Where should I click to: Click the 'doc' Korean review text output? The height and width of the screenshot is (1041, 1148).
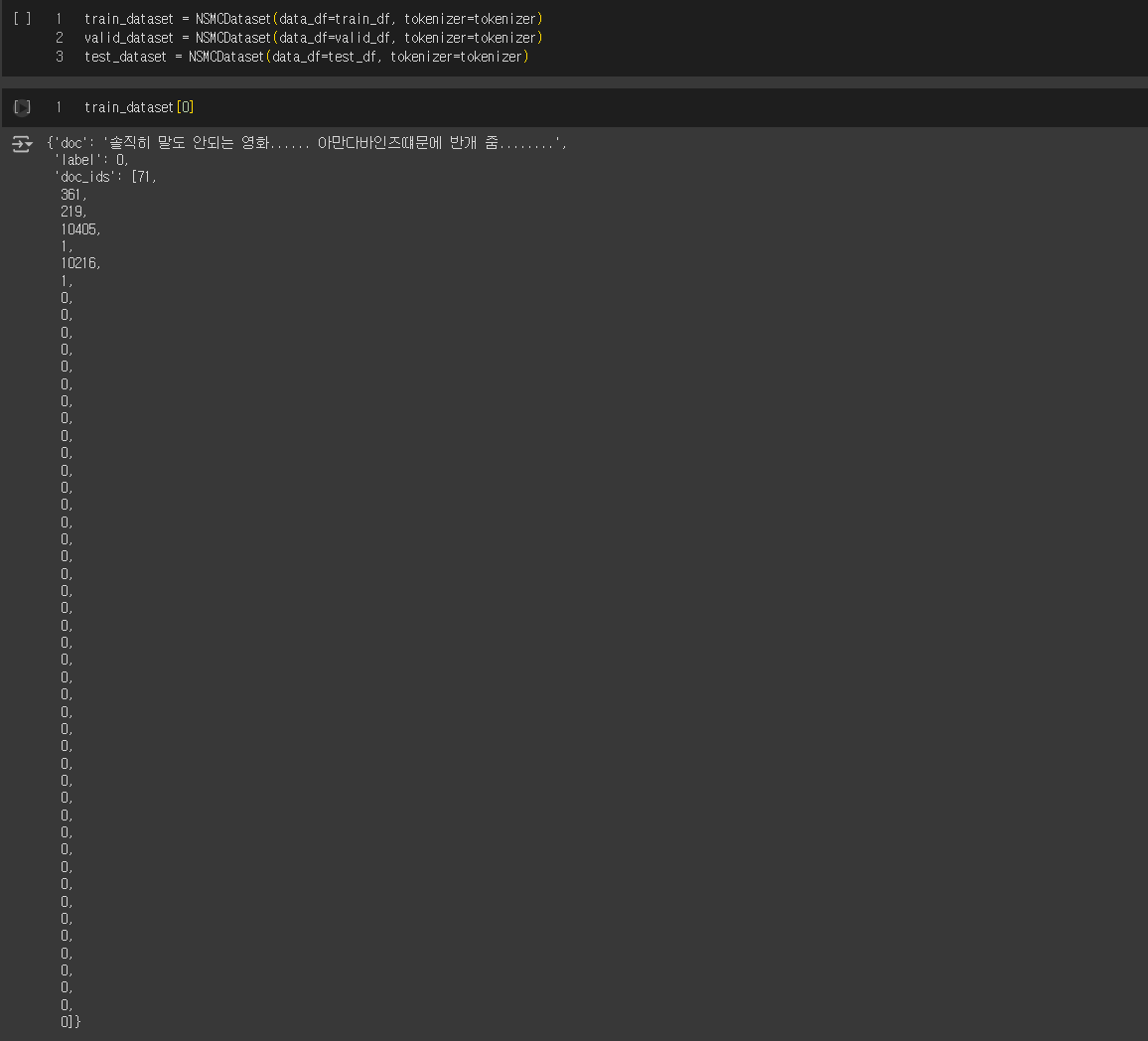coord(306,143)
